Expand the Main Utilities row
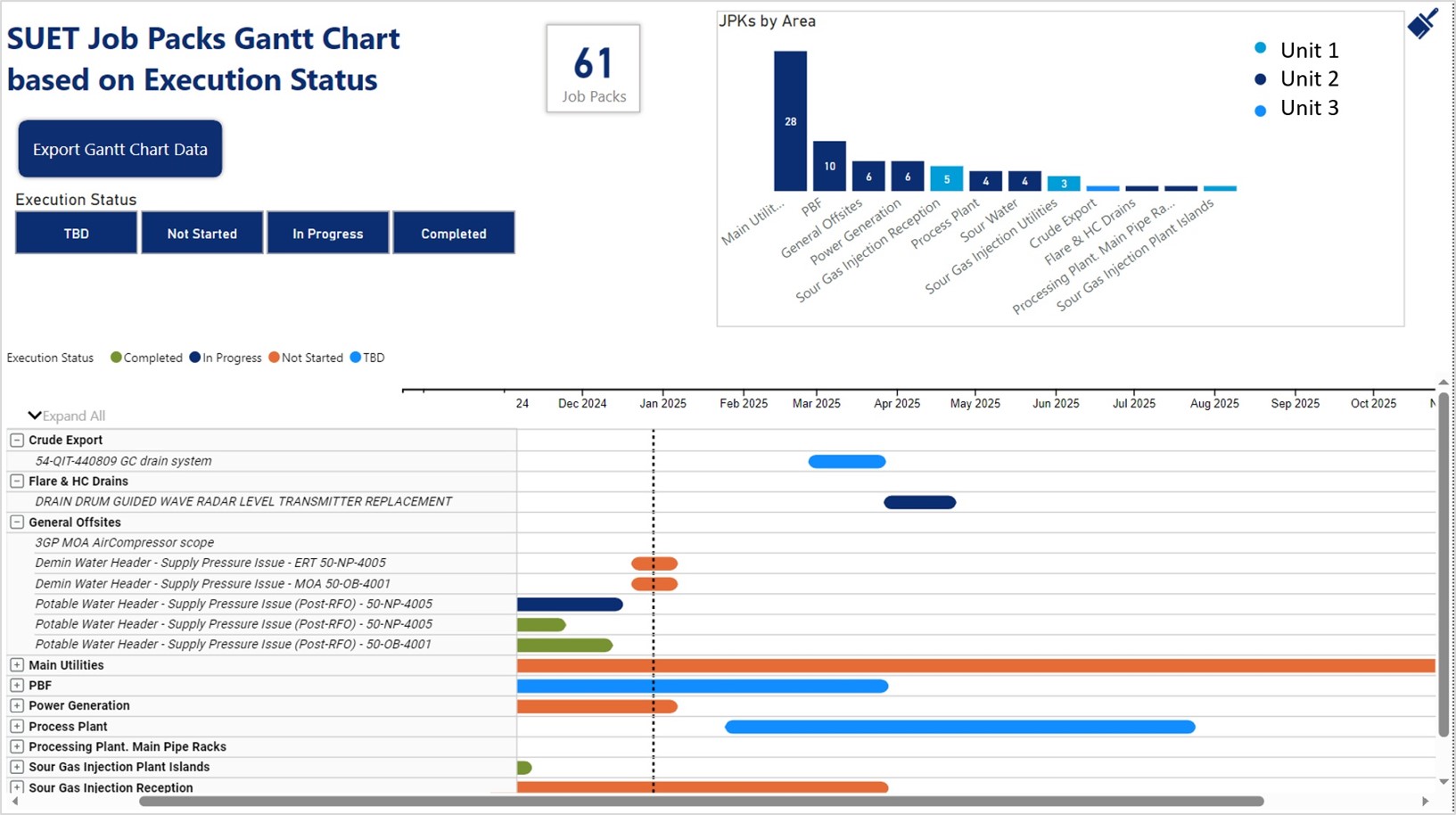 [x=17, y=665]
